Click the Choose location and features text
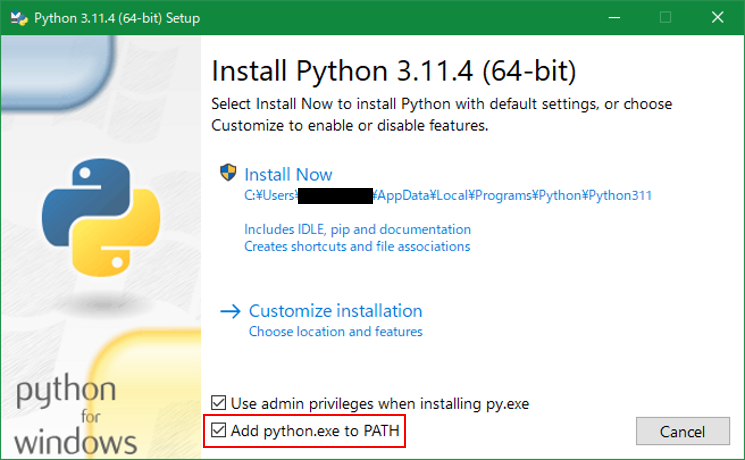Image resolution: width=745 pixels, height=460 pixels. (x=335, y=331)
